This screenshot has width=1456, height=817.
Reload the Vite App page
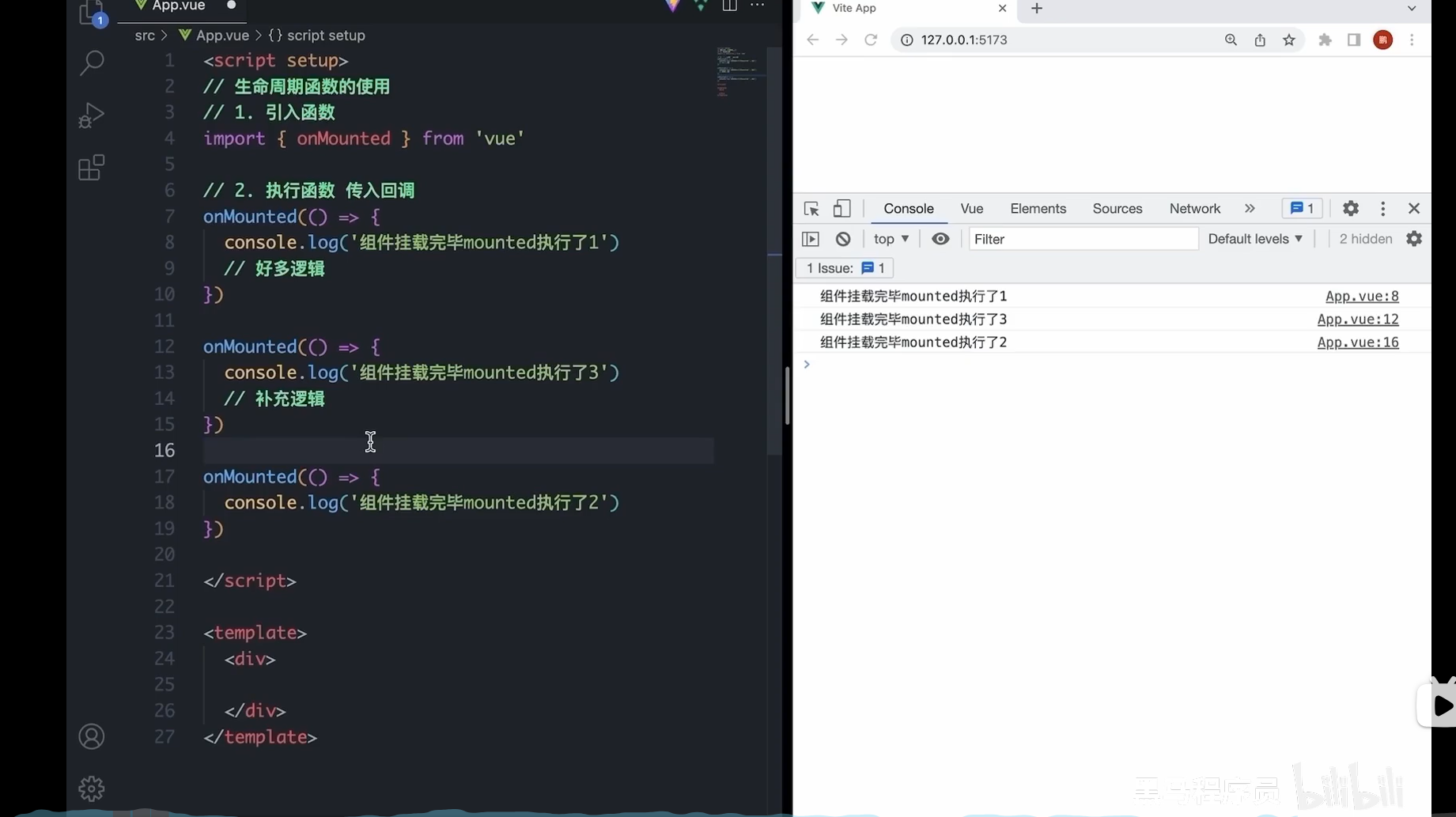(x=871, y=40)
